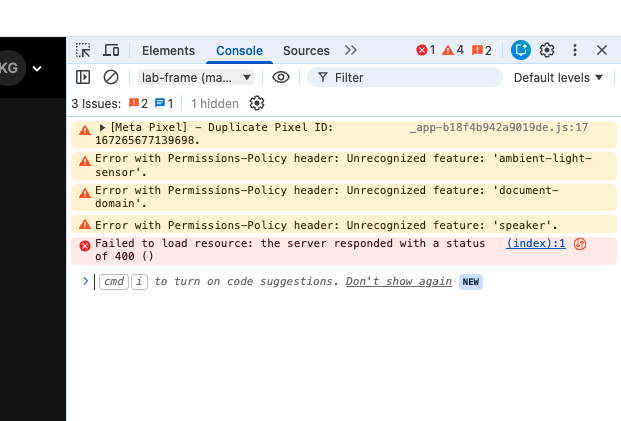Open the lab-frame context dropdown

click(196, 77)
